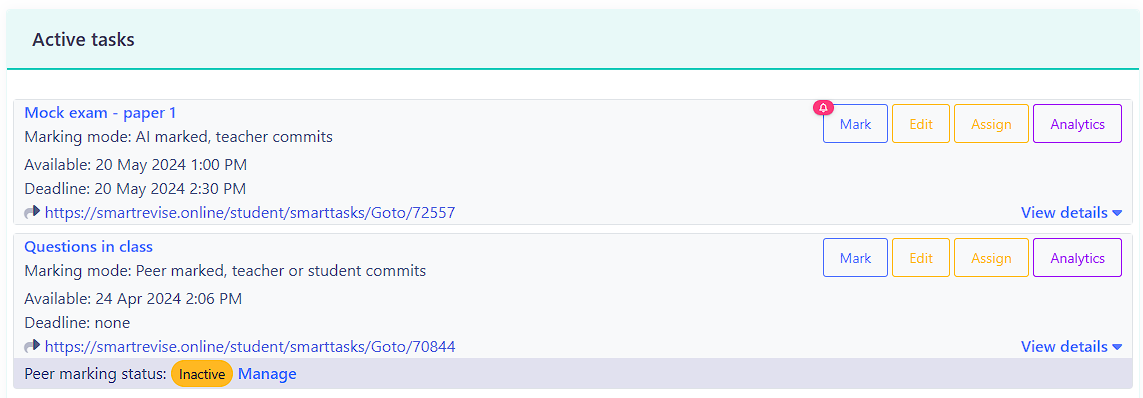Click share arrow icon beside Goto/70844 link
1143x398 pixels.
click(32, 346)
